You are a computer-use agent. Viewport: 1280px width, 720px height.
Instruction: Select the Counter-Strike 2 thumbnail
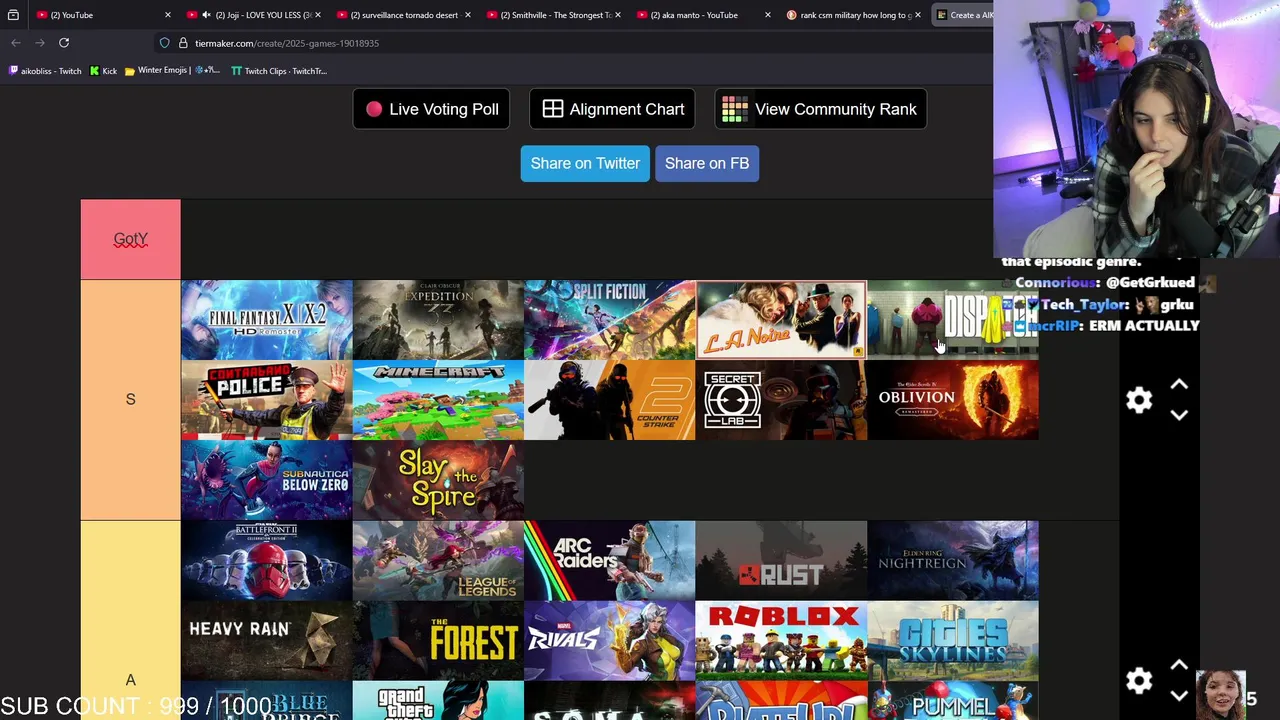pyautogui.click(x=610, y=400)
